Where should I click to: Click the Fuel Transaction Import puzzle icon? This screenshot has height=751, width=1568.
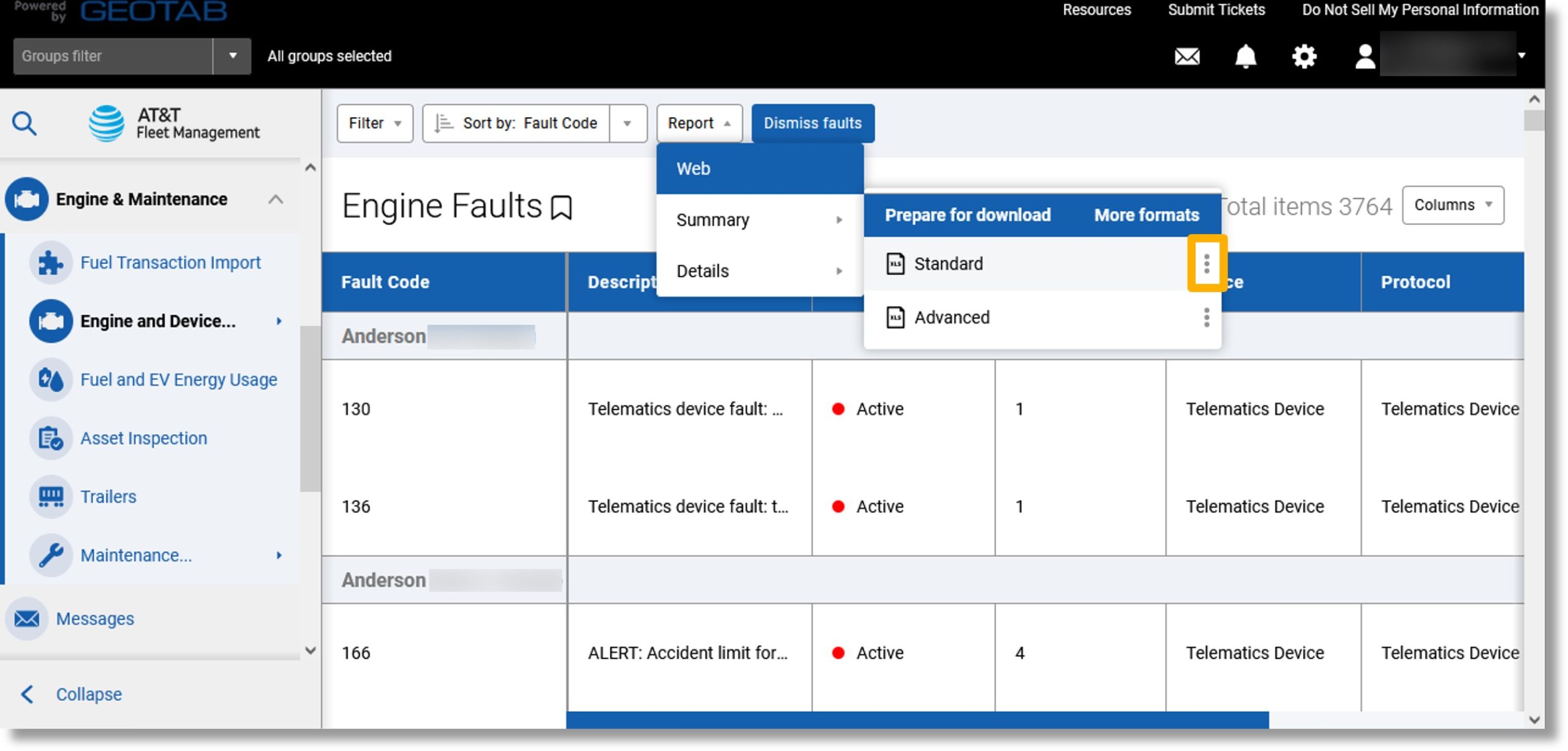51,263
